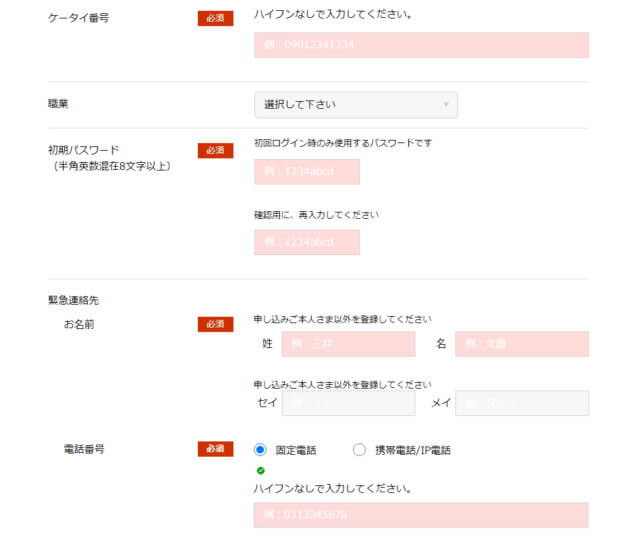638x540 pixels.
Task: Select the 固定電話 radio button
Action: [x=260, y=450]
